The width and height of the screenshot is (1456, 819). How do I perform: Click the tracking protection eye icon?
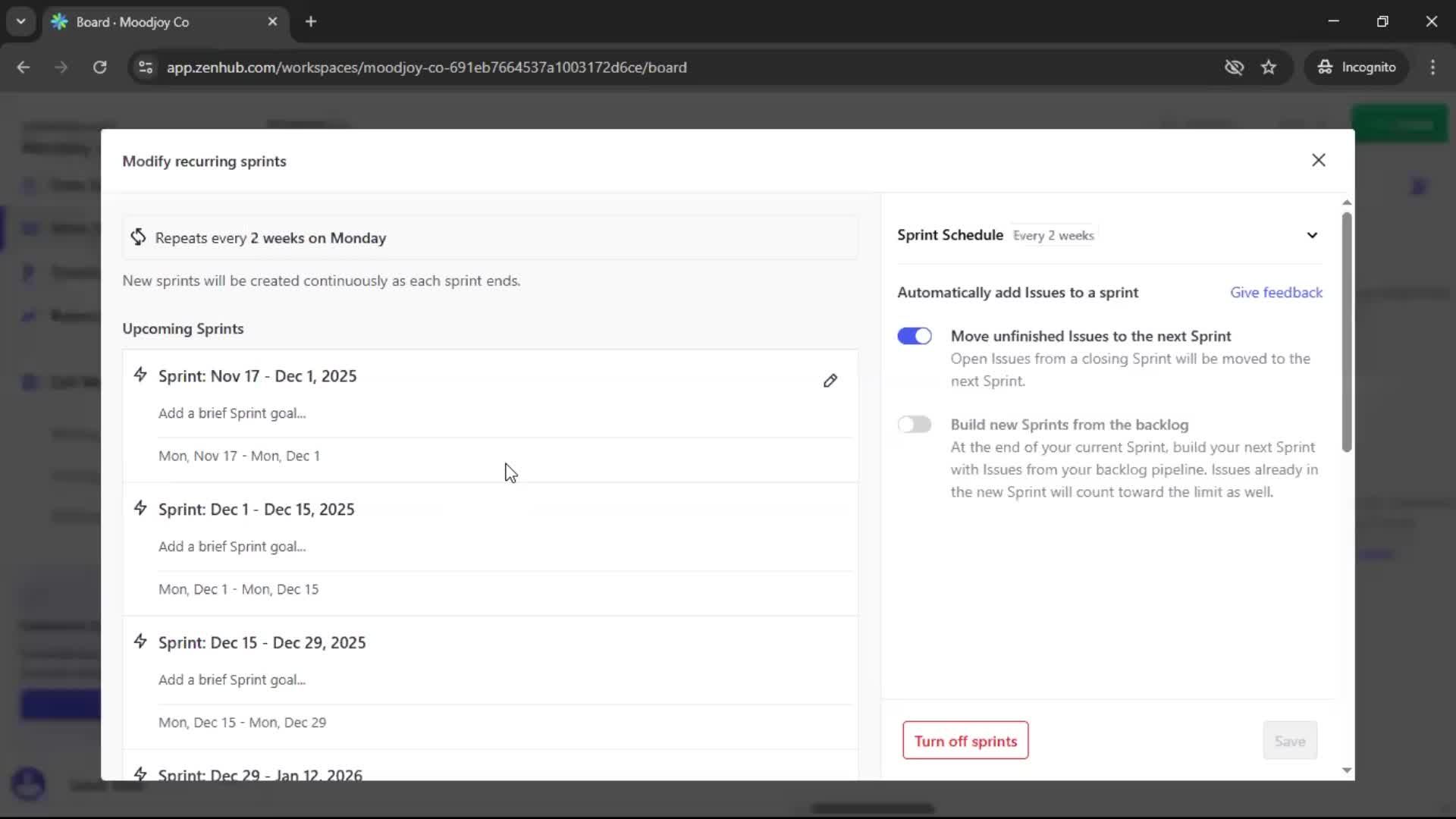point(1235,67)
